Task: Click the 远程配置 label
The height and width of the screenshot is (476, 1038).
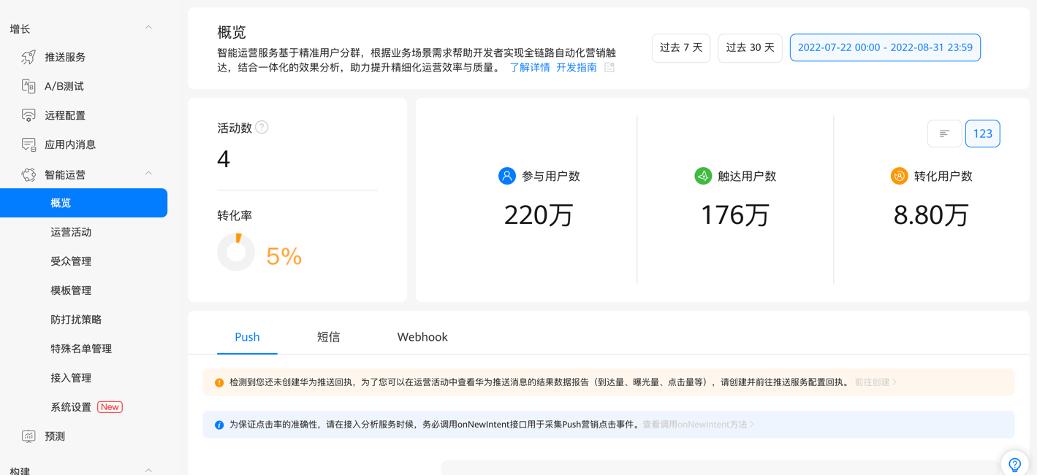Action: 65,115
